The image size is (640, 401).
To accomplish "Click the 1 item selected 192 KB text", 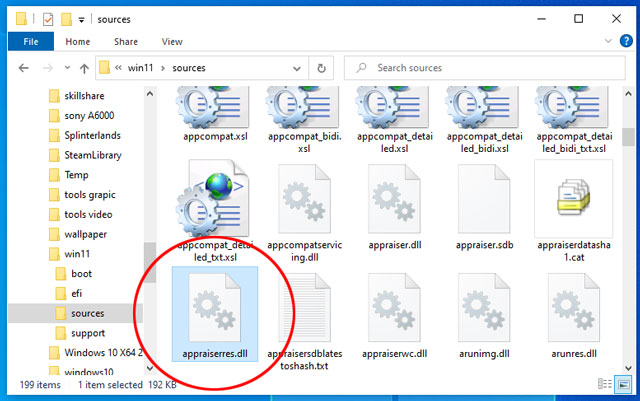I will coord(127,385).
